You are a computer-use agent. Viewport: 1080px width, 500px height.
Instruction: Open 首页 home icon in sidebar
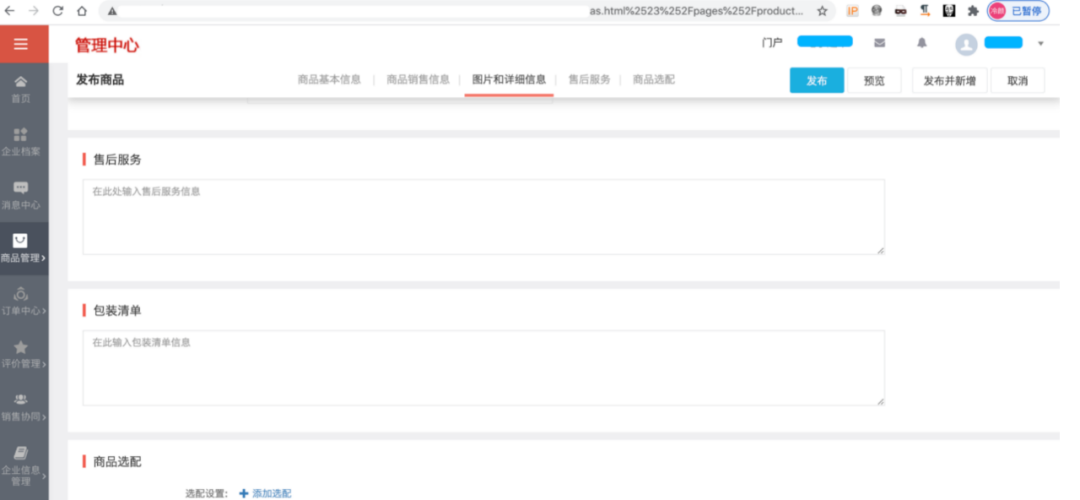(21, 82)
